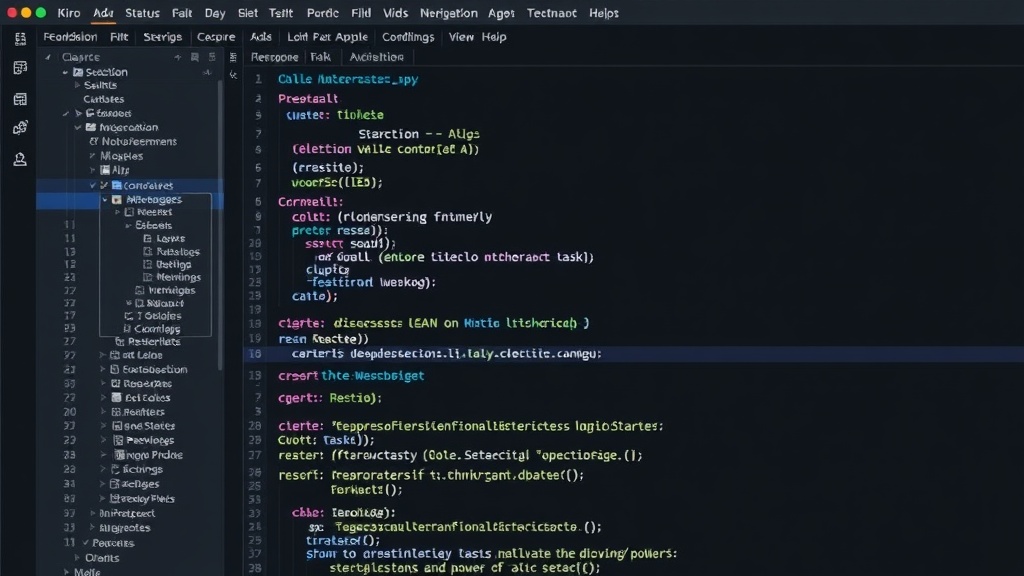
Task: Toggle the checkmark left of Eaooet row
Action: click(x=66, y=114)
